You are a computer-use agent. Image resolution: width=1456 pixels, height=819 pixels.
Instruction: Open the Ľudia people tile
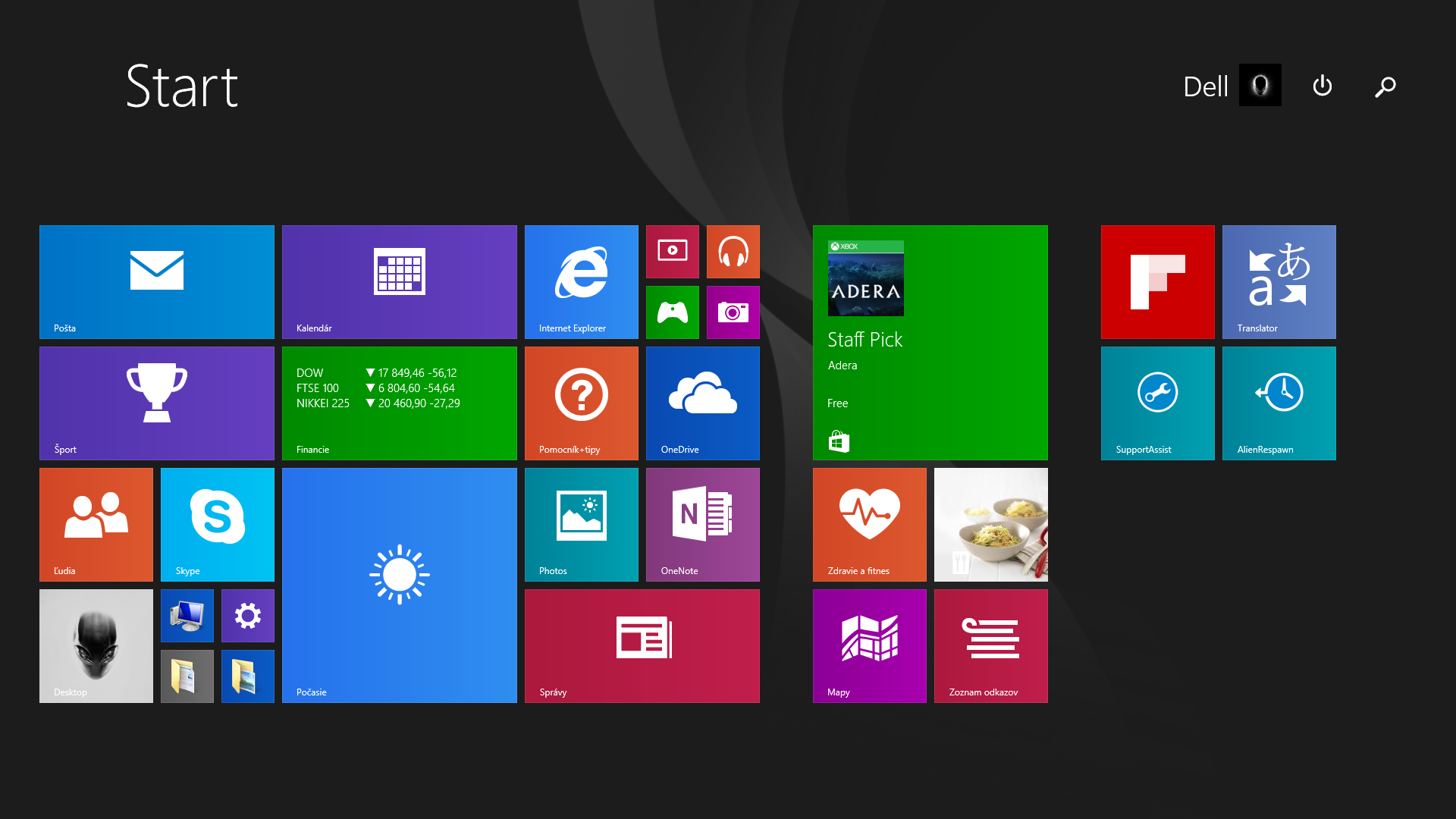pyautogui.click(x=96, y=525)
